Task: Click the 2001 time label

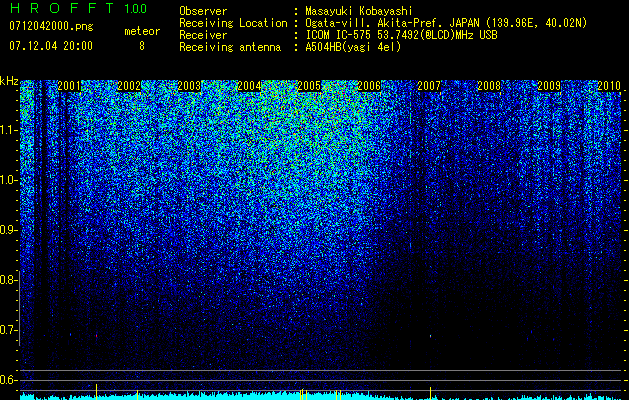Action: tap(69, 86)
